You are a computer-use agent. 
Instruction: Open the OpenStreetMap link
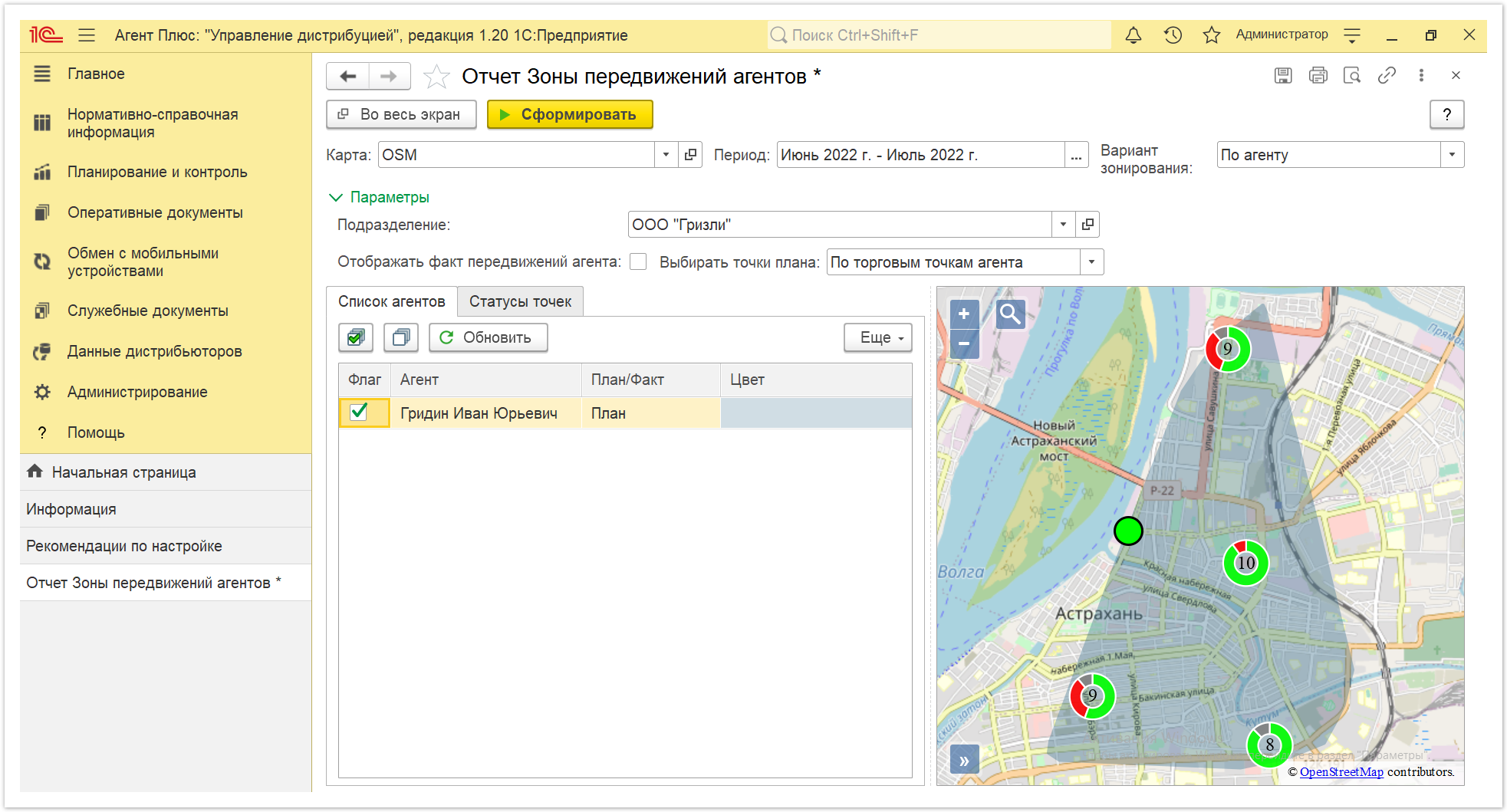[1341, 772]
